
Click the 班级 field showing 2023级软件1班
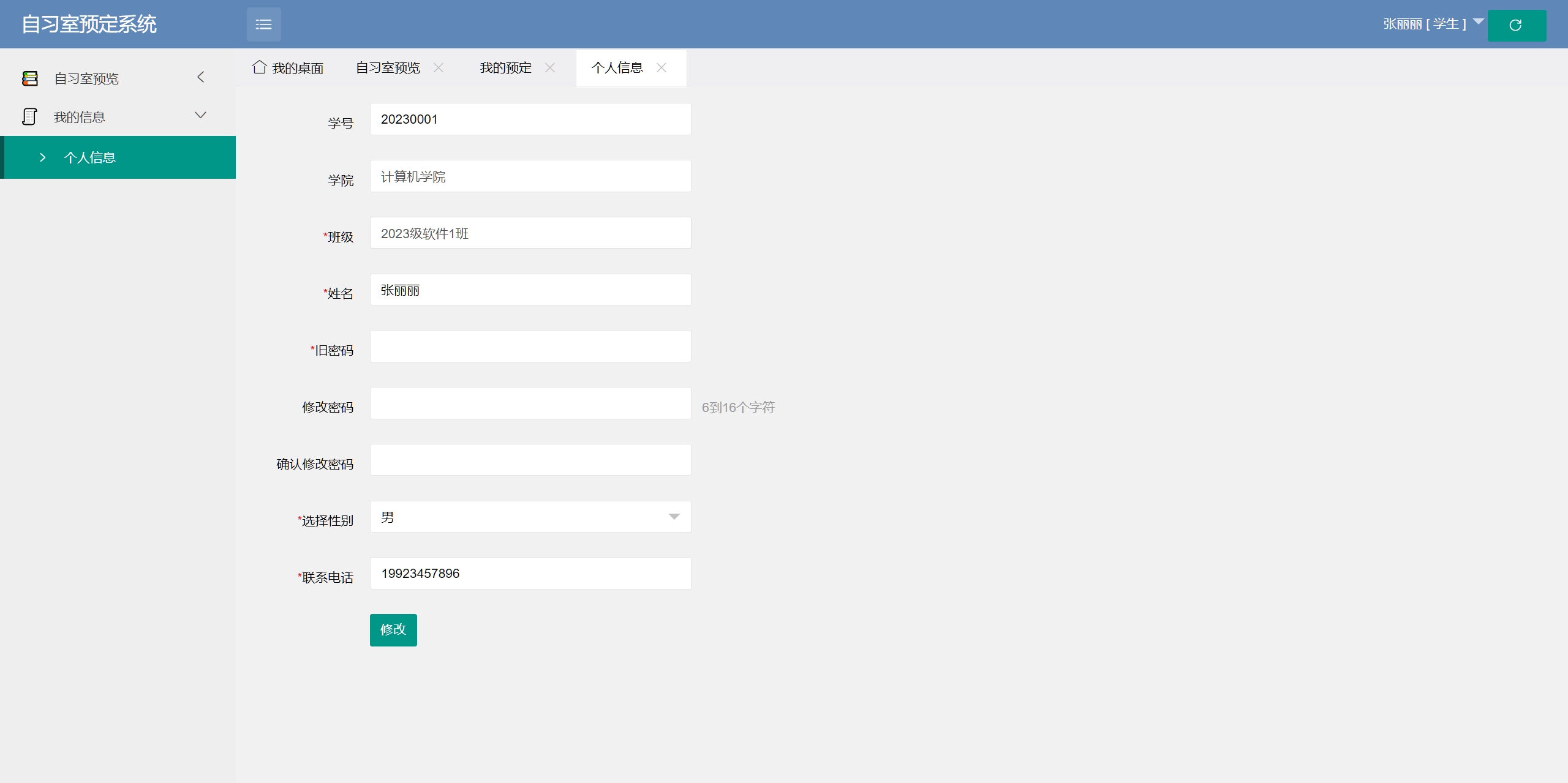pos(530,233)
